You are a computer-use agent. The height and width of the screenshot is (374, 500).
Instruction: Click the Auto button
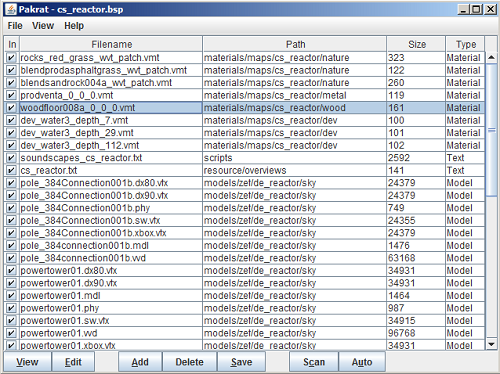click(362, 362)
